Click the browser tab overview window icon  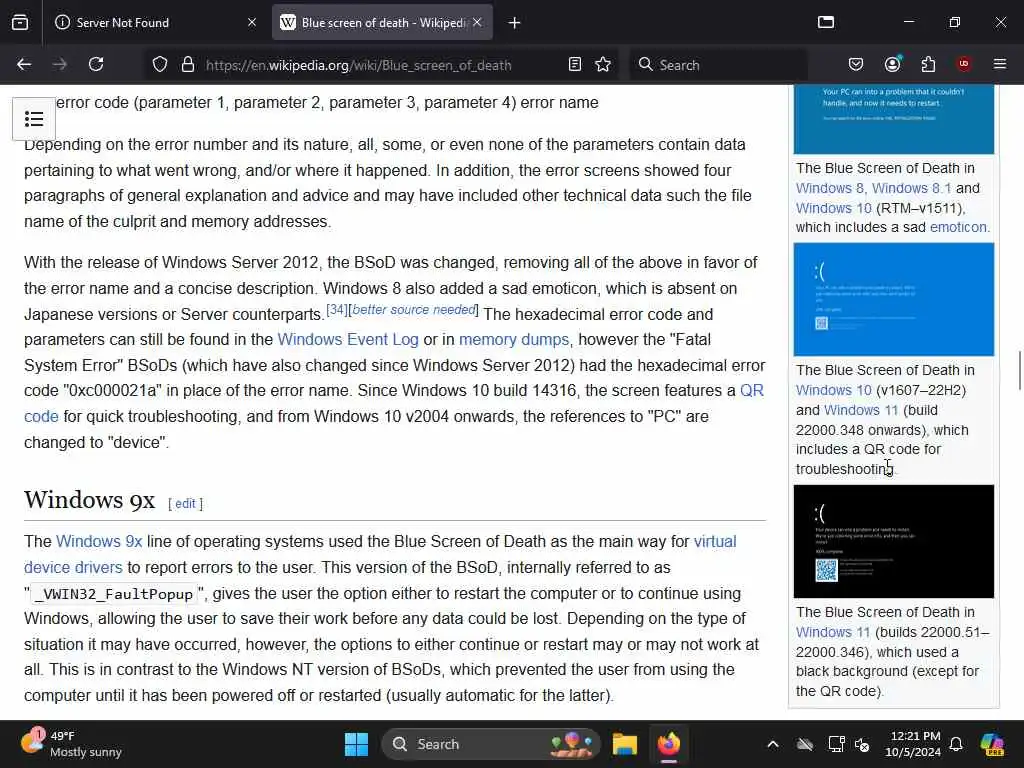click(x=826, y=22)
